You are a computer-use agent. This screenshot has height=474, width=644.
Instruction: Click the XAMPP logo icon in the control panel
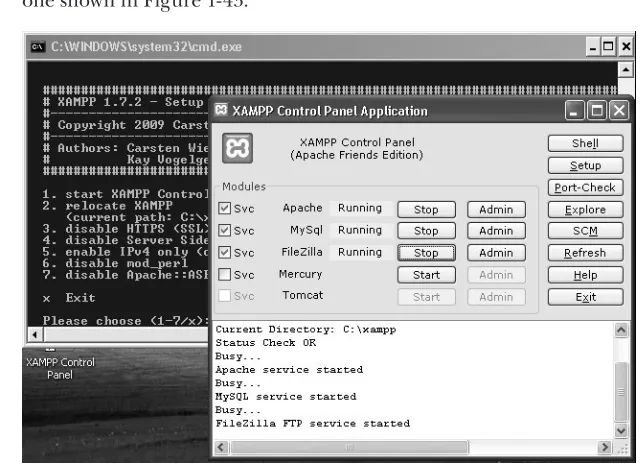[x=237, y=148]
